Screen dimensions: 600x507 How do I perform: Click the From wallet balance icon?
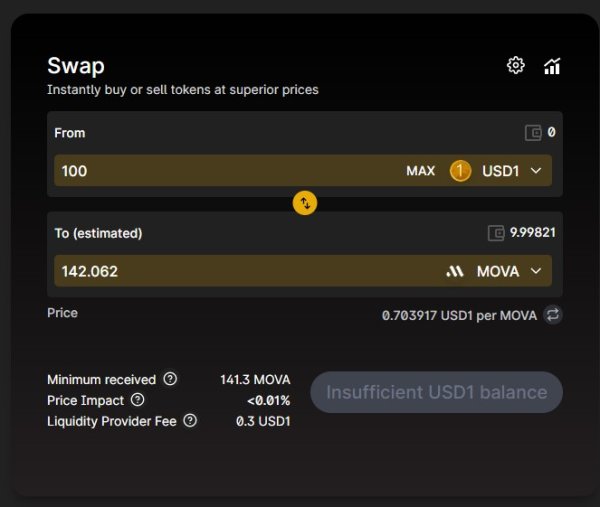pos(533,133)
